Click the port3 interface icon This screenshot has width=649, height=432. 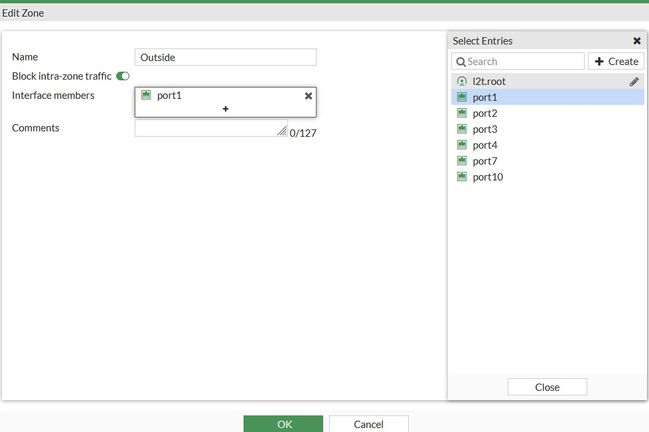(462, 129)
